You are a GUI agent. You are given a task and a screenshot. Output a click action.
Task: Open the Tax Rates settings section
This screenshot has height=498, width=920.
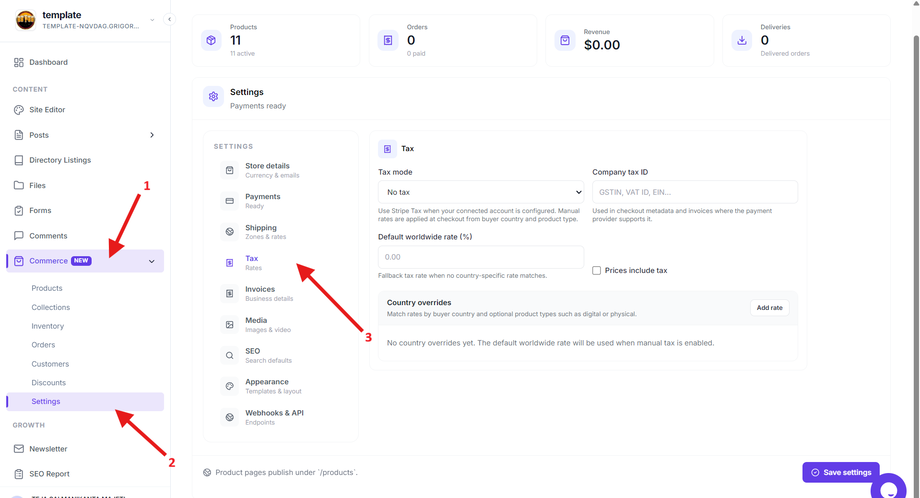pyautogui.click(x=280, y=263)
